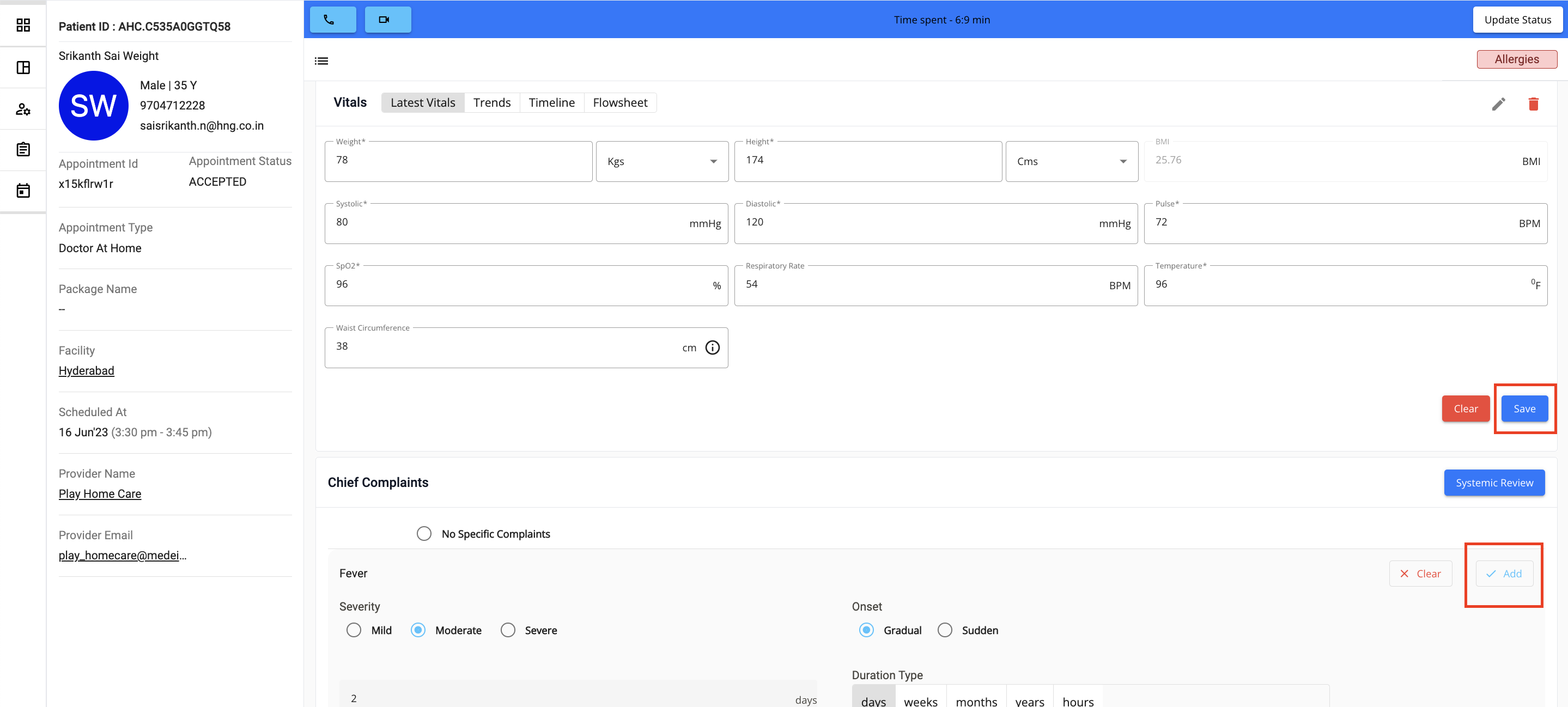This screenshot has height=707, width=1568.
Task: Click the waist circumference info icon
Action: 712,348
